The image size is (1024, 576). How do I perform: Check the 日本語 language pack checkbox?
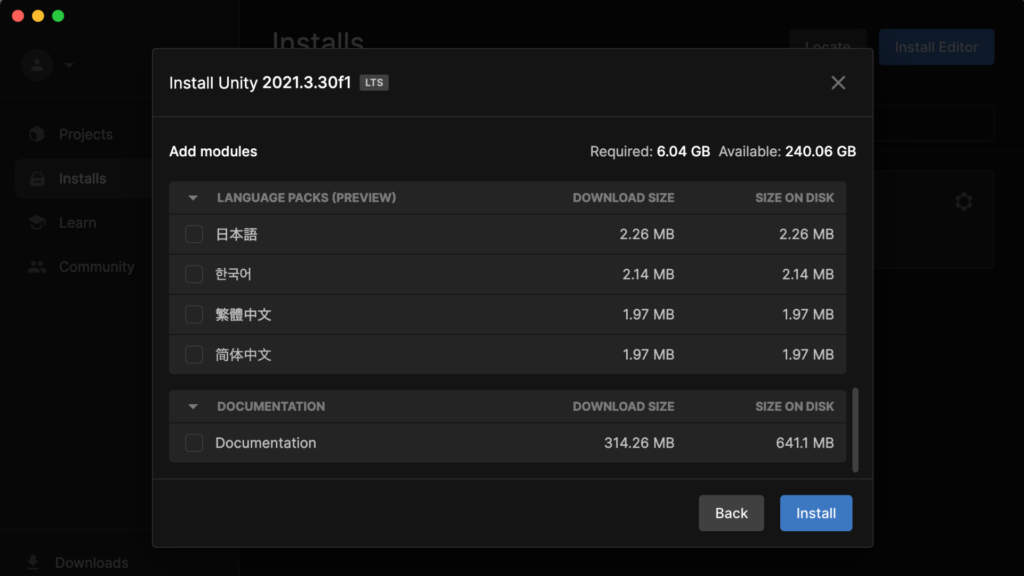[x=194, y=234]
